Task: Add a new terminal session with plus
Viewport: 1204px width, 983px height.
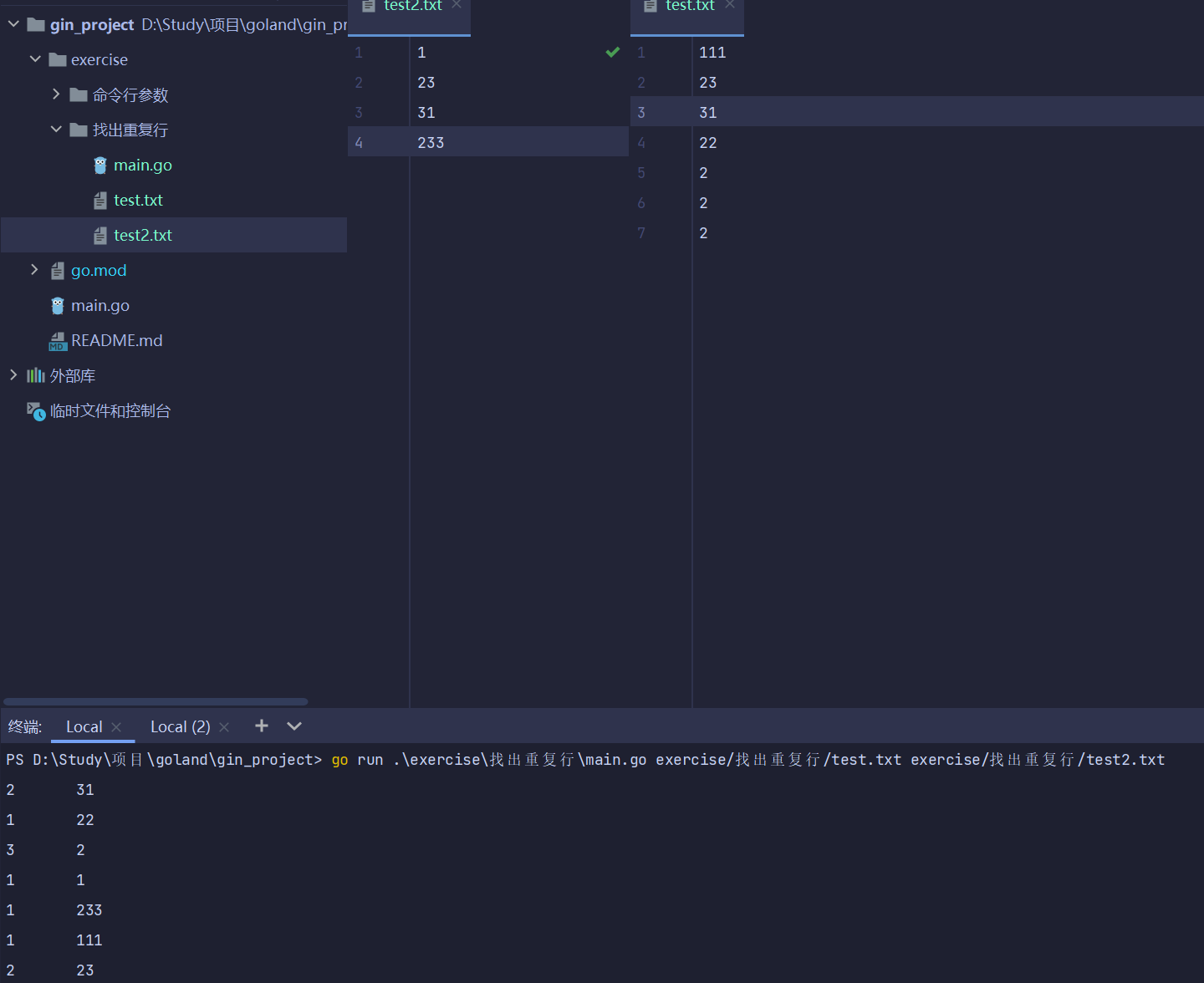Action: (262, 726)
